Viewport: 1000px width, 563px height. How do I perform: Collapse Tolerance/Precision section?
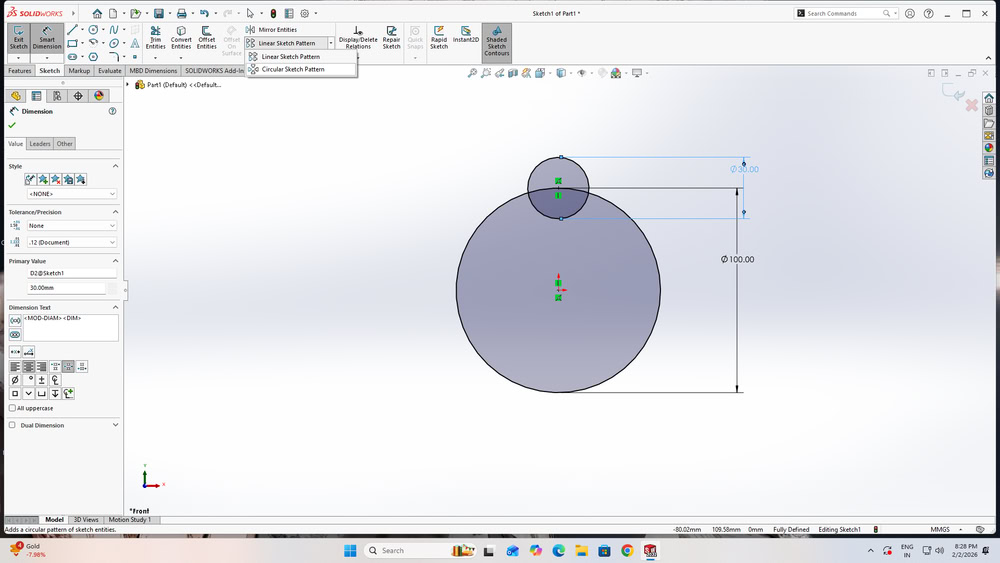coord(115,212)
